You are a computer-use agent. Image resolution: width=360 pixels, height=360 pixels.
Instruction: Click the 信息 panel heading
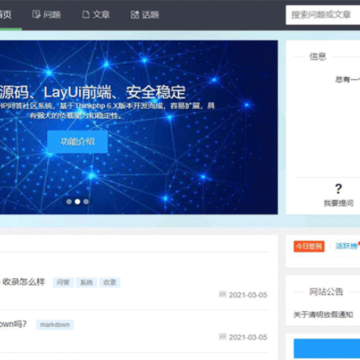tap(318, 56)
